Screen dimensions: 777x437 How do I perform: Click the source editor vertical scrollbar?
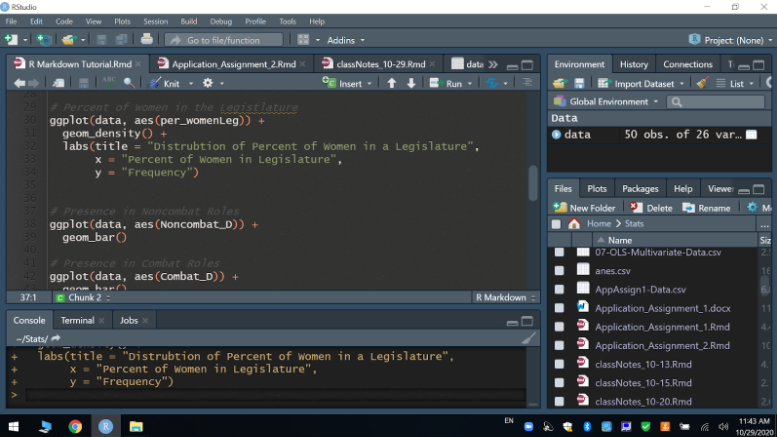point(533,183)
